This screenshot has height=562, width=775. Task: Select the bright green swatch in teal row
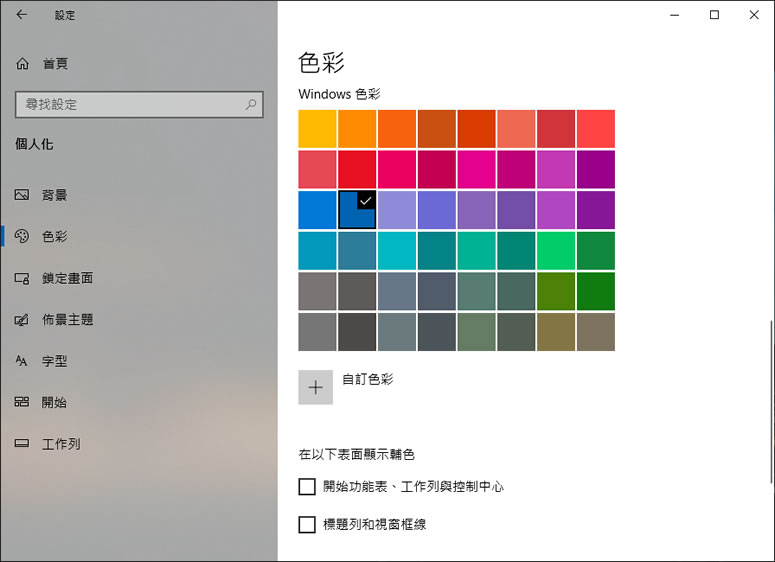point(556,251)
